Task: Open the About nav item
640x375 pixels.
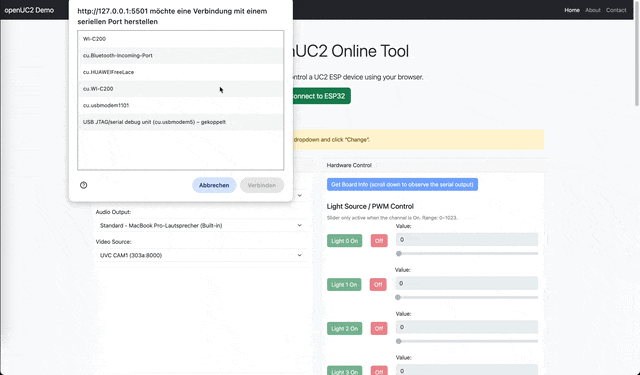Action: click(593, 10)
